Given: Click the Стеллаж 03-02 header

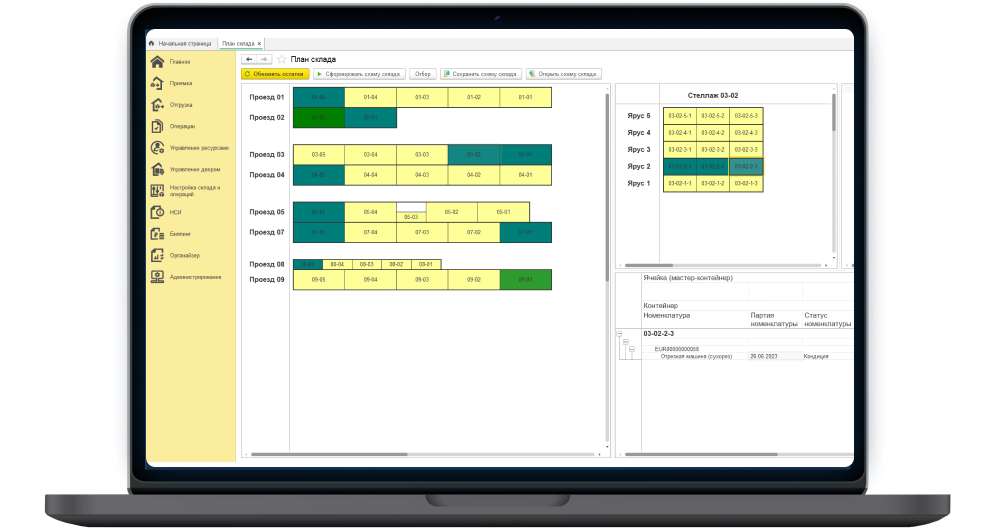Looking at the screenshot, I should [713, 96].
